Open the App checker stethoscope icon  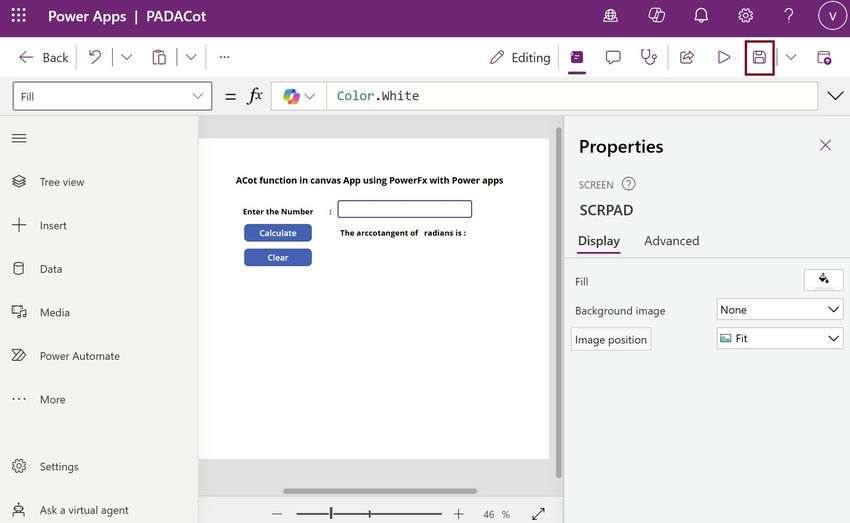tap(648, 57)
